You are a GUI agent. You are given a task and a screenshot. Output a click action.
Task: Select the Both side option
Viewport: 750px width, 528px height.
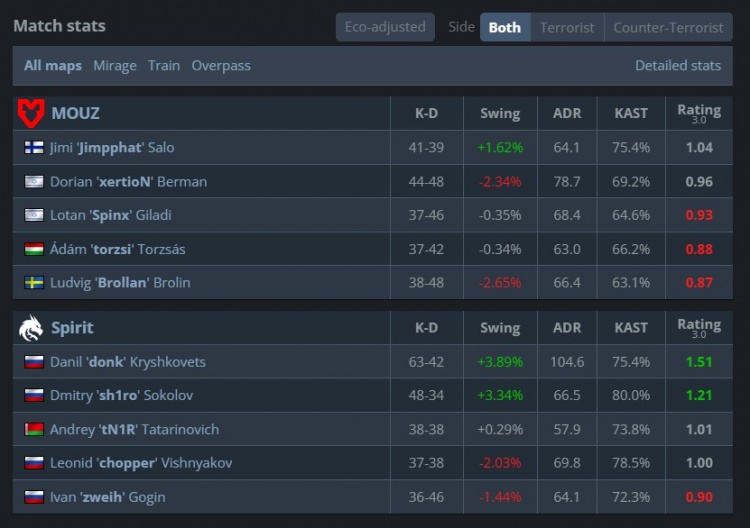504,27
